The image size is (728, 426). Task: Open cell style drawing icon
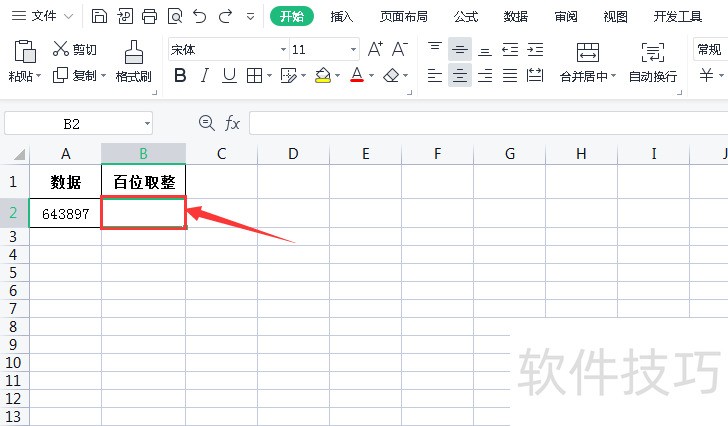pyautogui.click(x=288, y=75)
